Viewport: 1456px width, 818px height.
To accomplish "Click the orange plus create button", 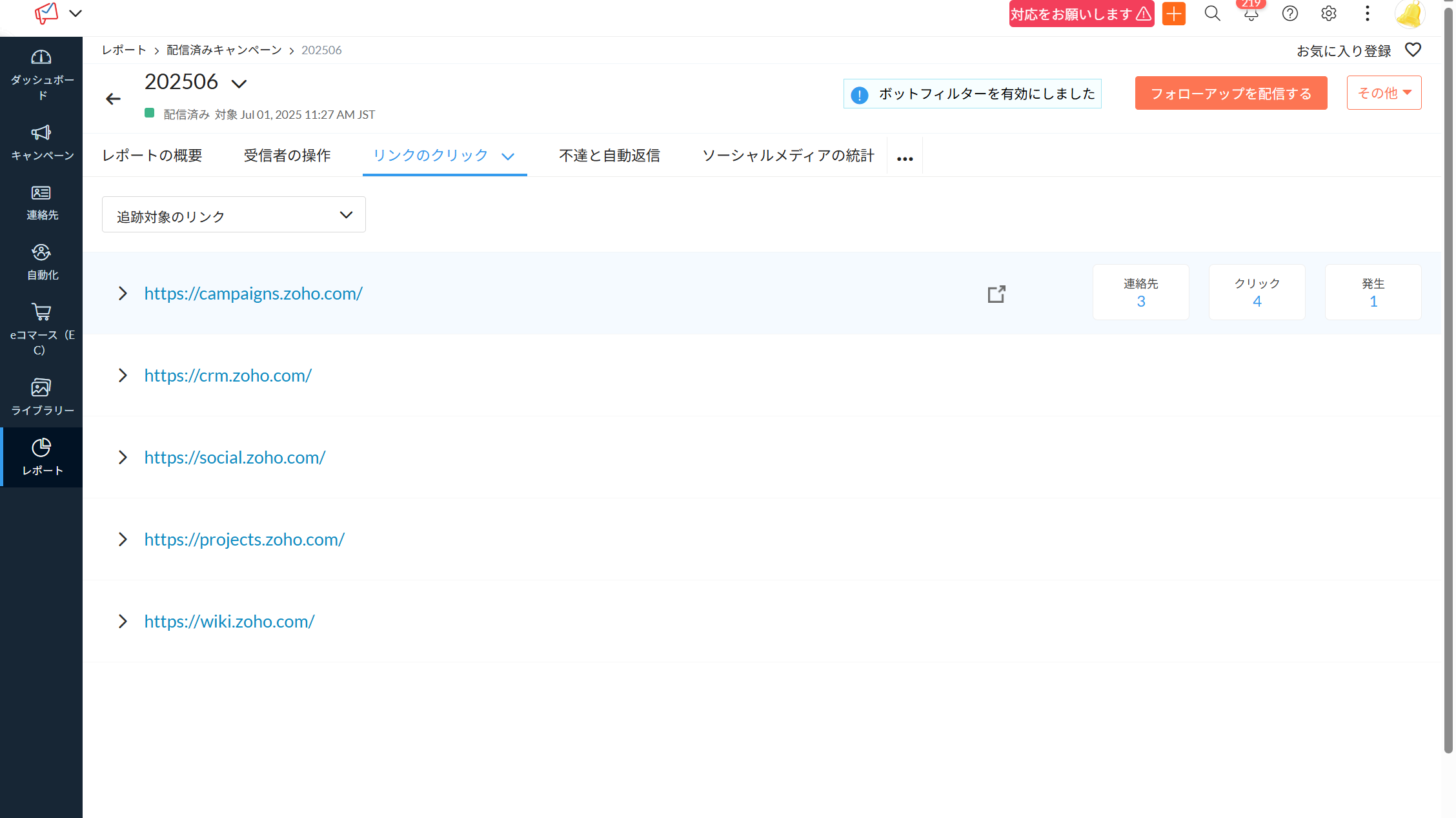I will coord(1173,14).
